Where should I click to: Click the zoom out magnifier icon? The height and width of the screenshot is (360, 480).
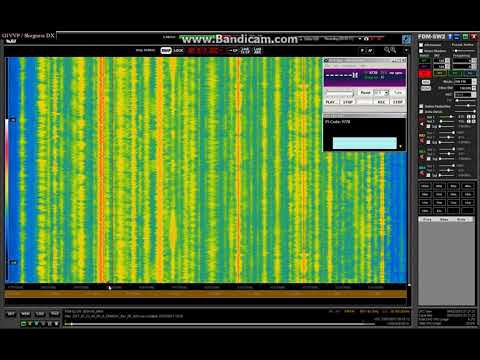click(387, 50)
